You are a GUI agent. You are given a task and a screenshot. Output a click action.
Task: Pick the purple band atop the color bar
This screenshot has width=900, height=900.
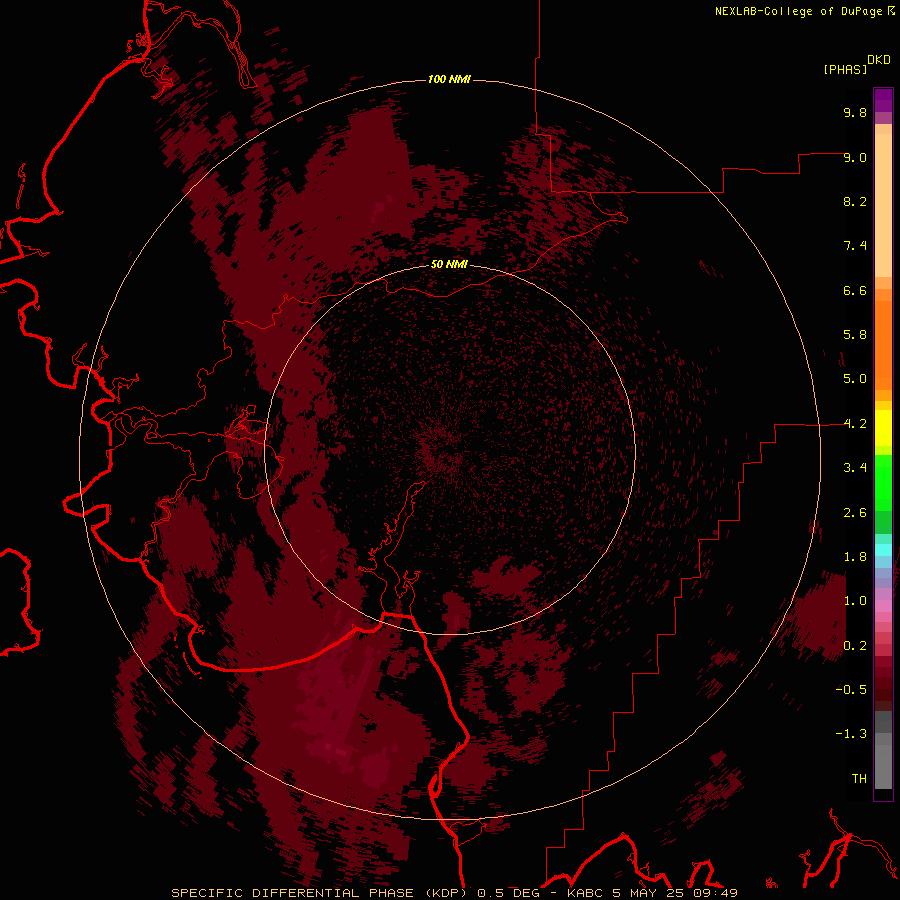883,100
